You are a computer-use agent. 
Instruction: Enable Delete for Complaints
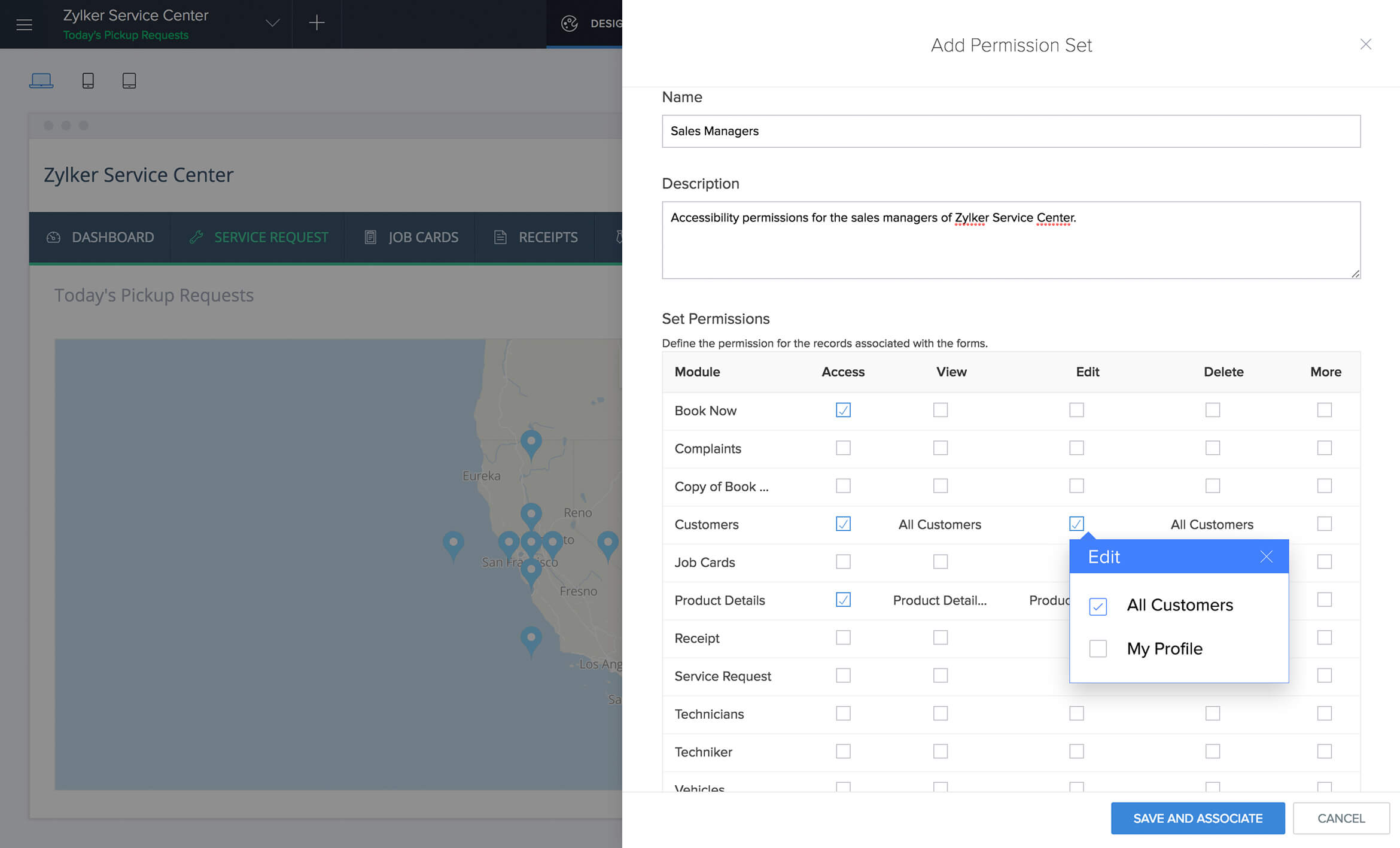coord(1213,448)
